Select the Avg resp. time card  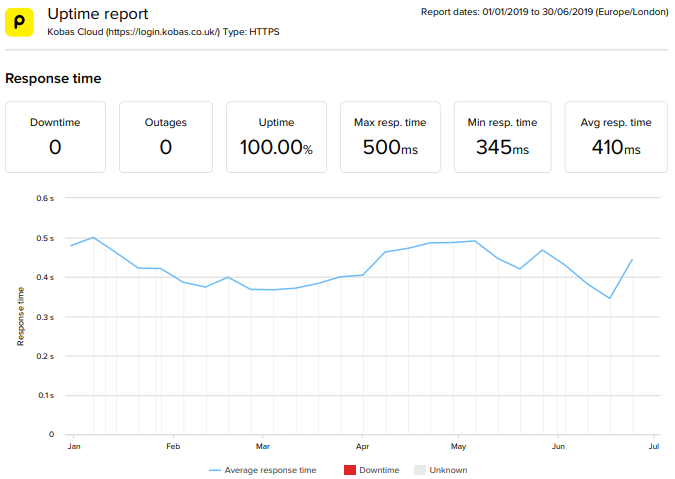616,137
